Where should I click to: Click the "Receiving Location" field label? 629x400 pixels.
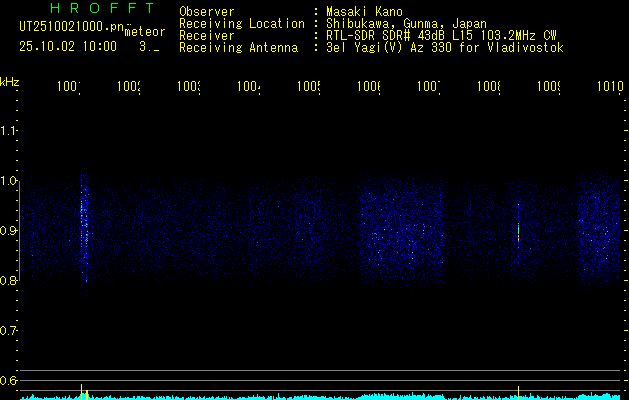[242, 24]
